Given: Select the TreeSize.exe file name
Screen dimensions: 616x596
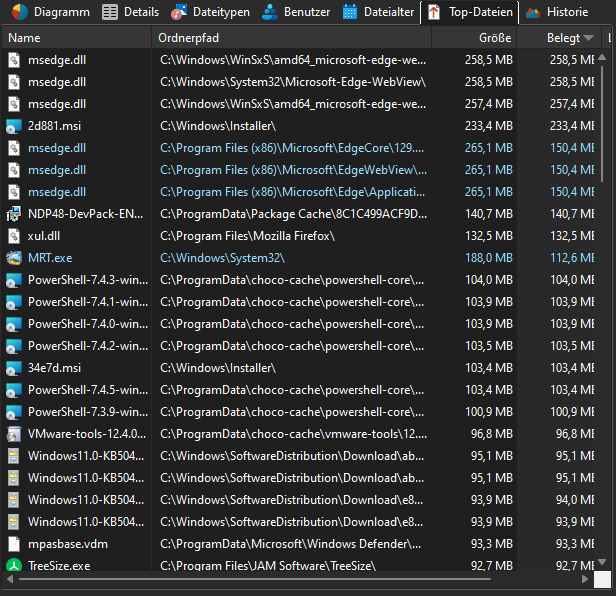Looking at the screenshot, I should (x=59, y=566).
